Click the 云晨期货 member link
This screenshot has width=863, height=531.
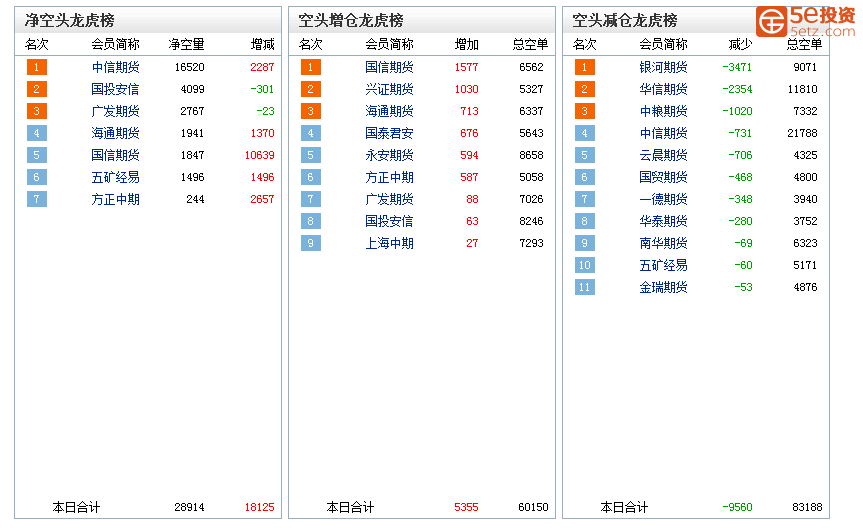pos(664,155)
